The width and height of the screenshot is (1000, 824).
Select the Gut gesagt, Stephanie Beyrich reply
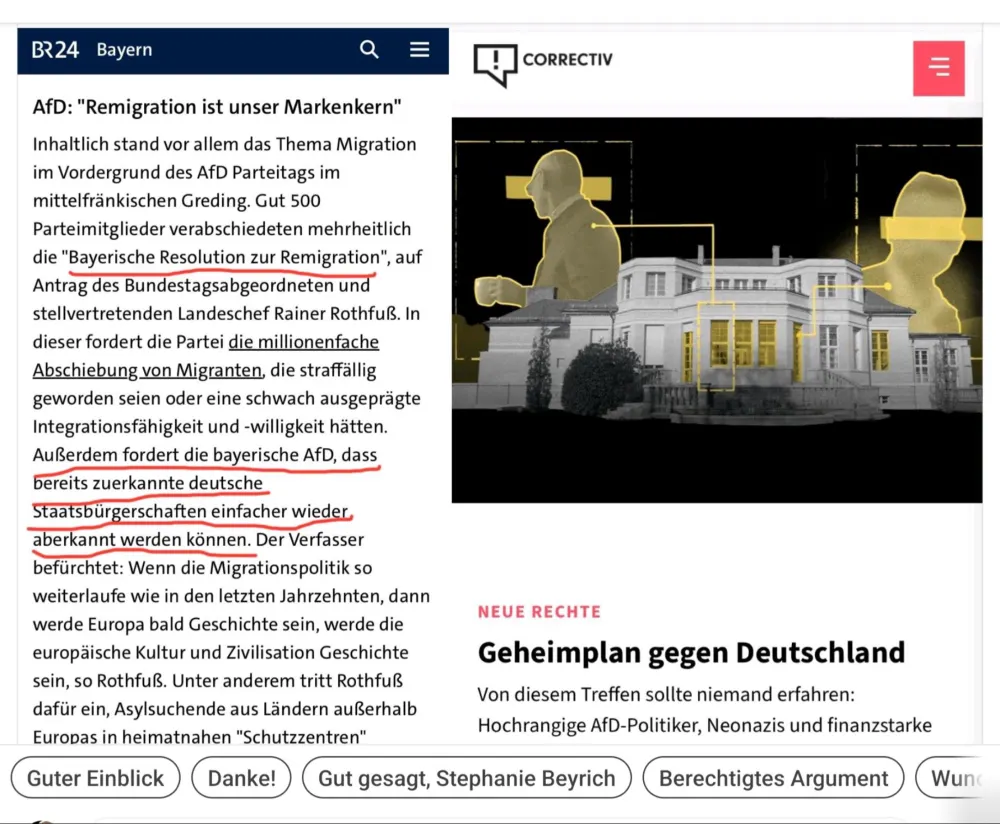466,778
